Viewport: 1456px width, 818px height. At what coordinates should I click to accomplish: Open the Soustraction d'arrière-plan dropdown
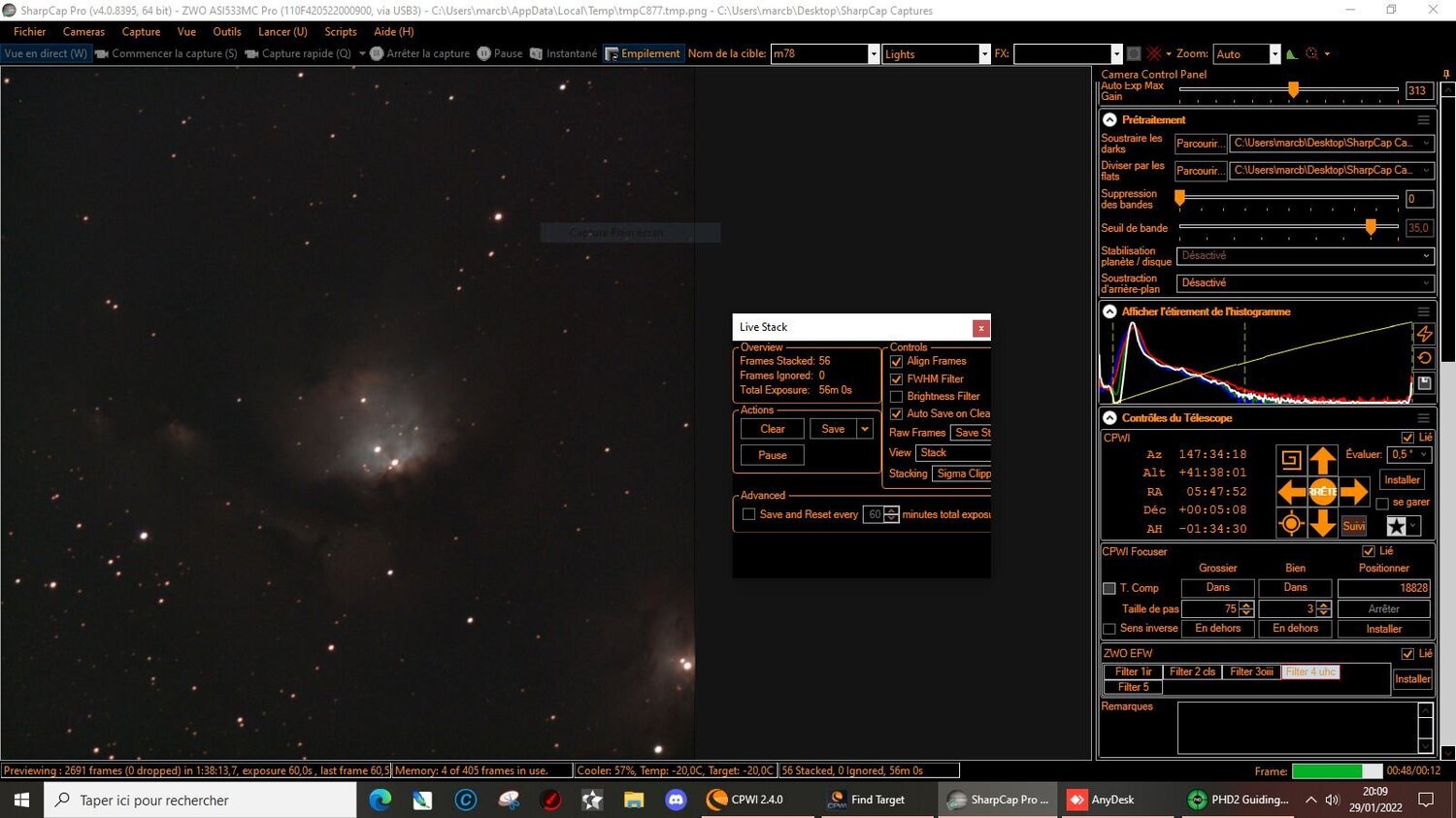point(1305,283)
